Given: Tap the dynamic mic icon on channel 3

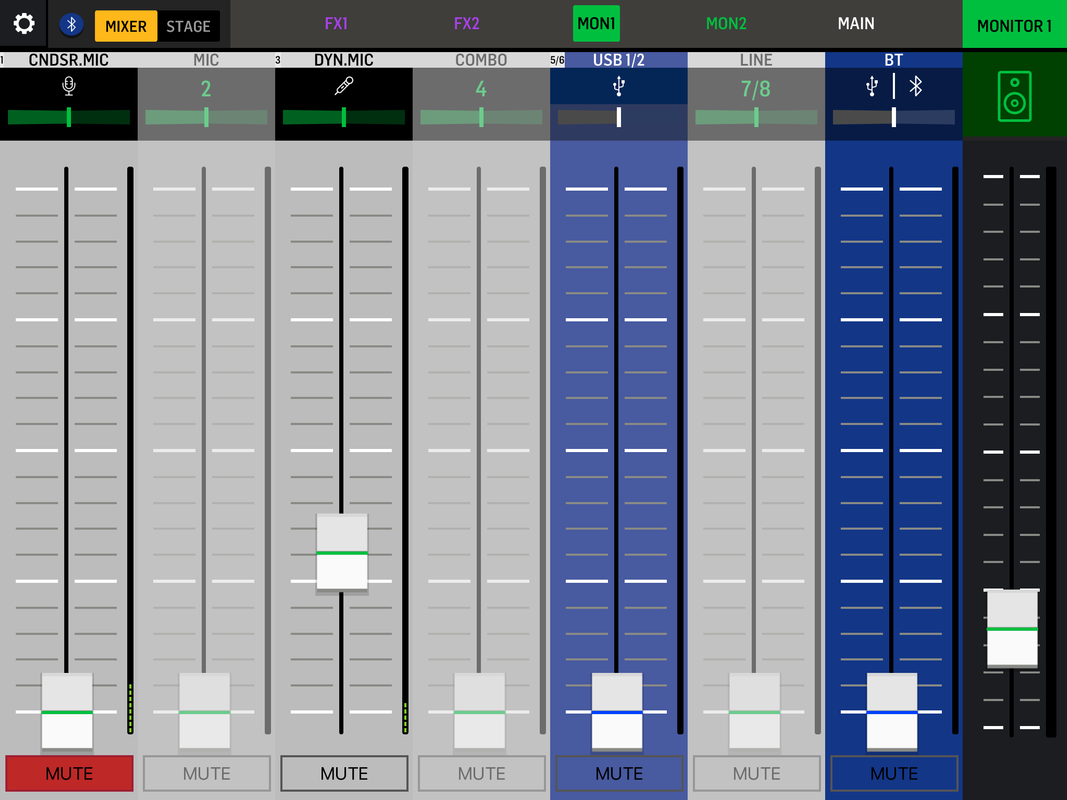Looking at the screenshot, I should pos(344,86).
